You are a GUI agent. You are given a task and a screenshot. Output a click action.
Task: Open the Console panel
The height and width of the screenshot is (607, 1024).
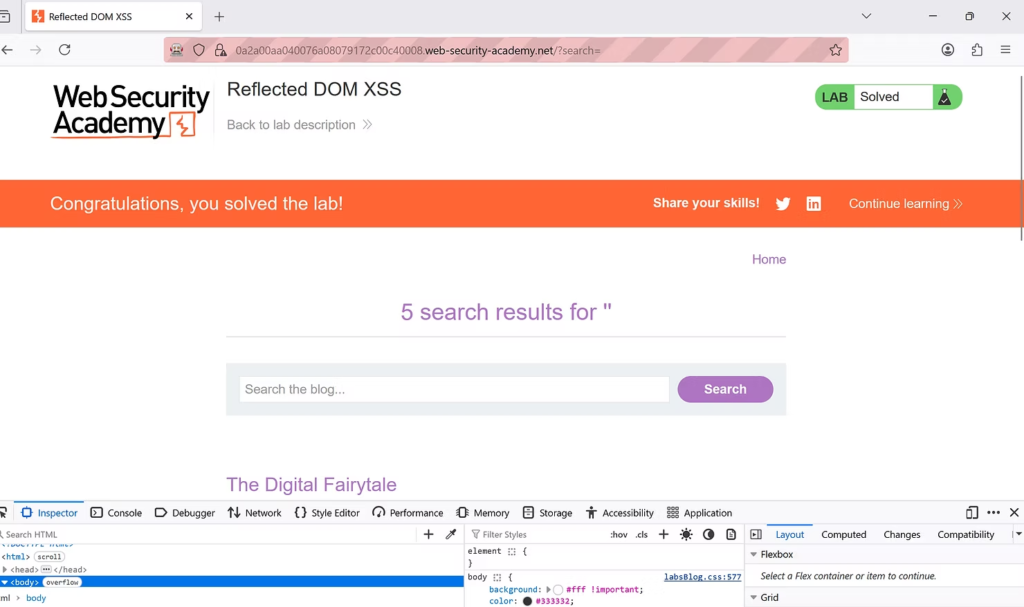[116, 513]
